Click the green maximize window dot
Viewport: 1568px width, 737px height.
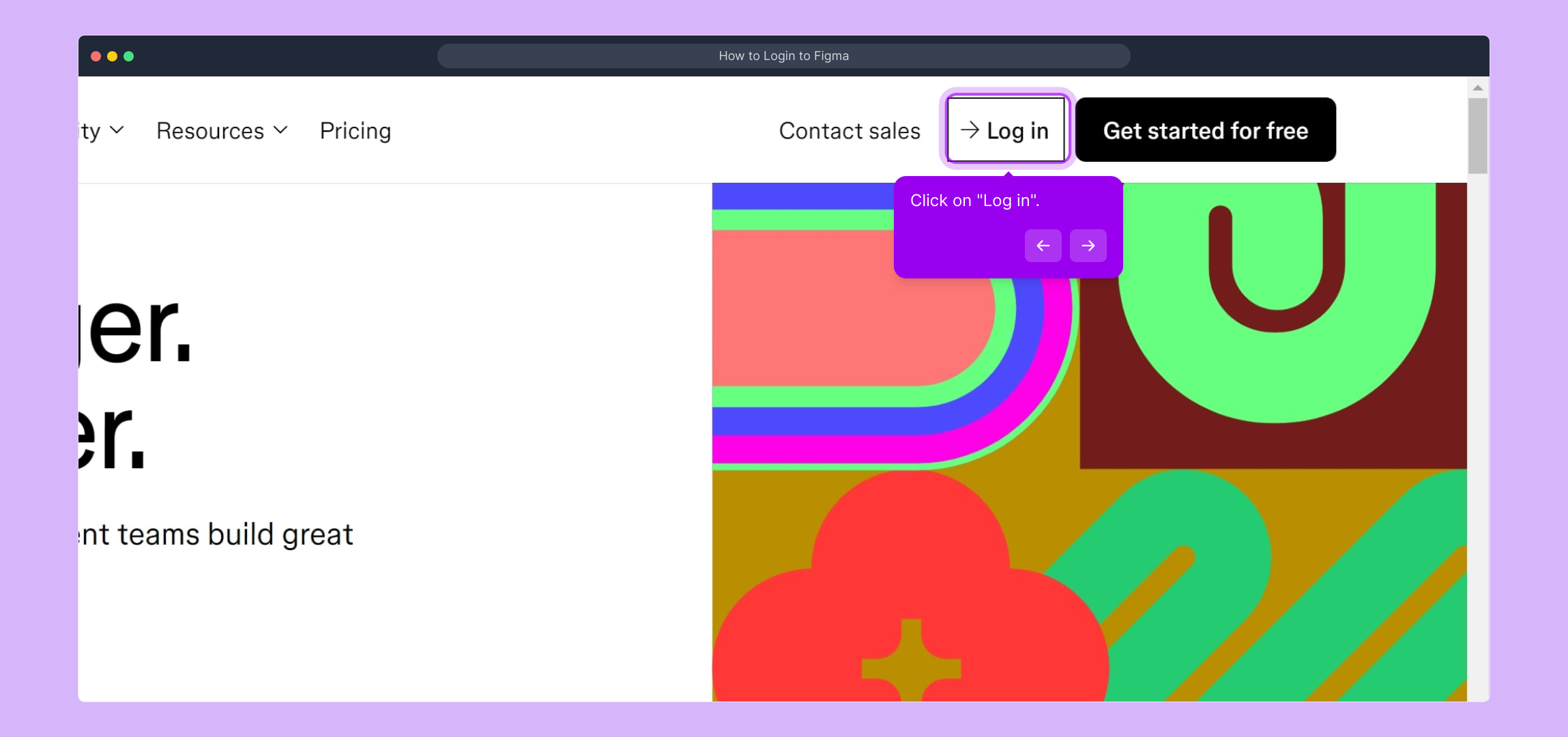129,56
